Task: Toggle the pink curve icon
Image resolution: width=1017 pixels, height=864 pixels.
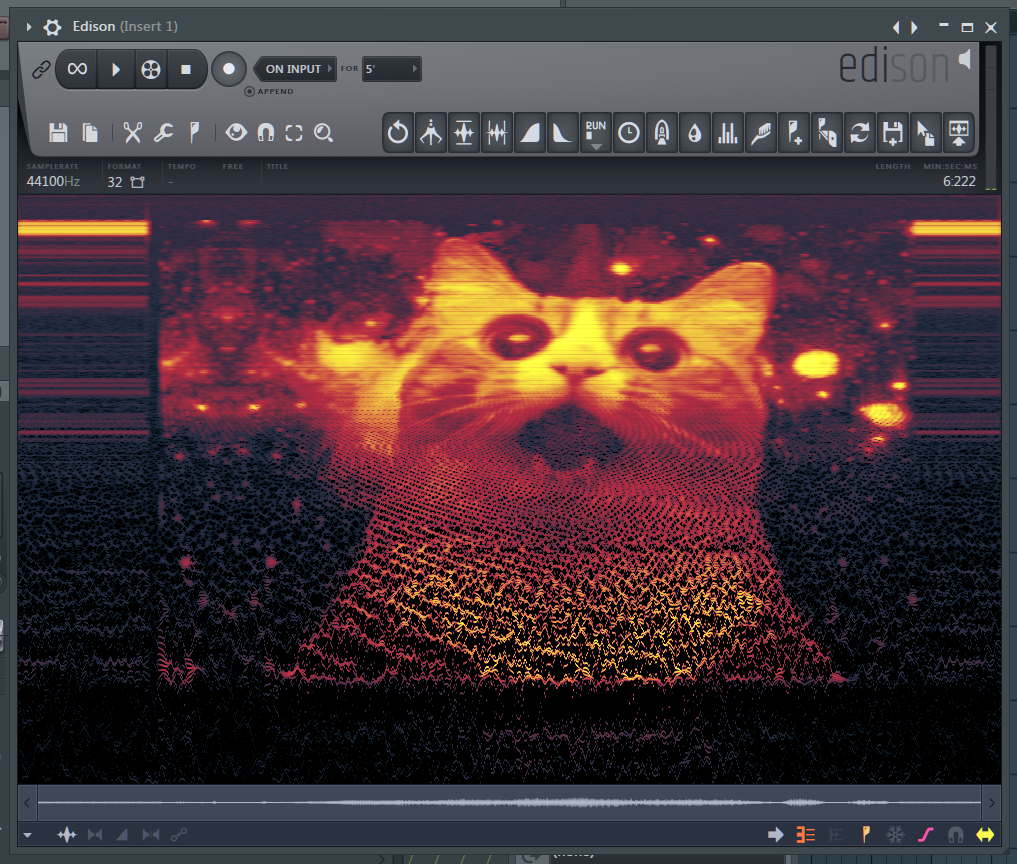Action: 926,835
